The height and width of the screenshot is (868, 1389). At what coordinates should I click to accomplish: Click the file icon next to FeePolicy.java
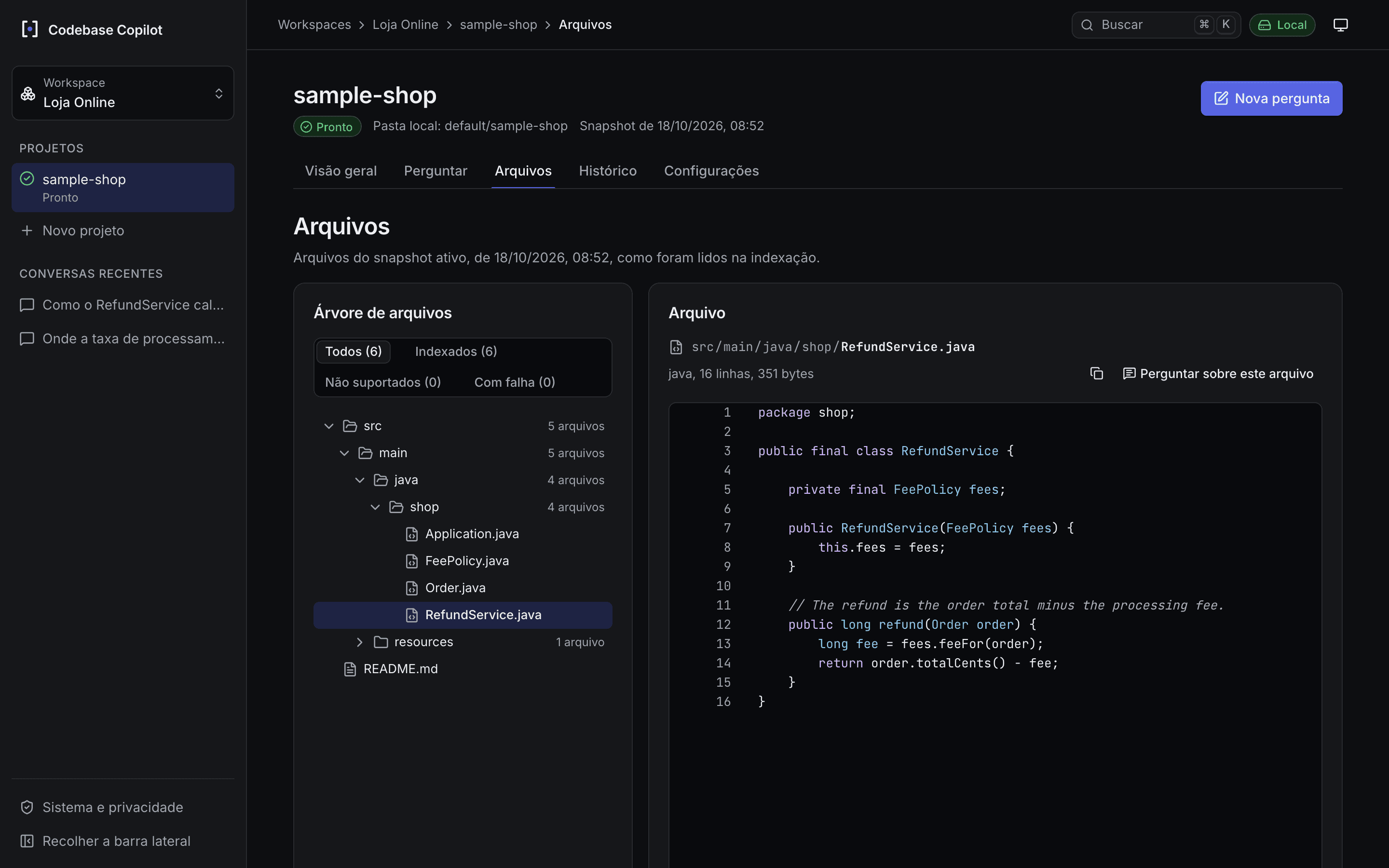411,561
